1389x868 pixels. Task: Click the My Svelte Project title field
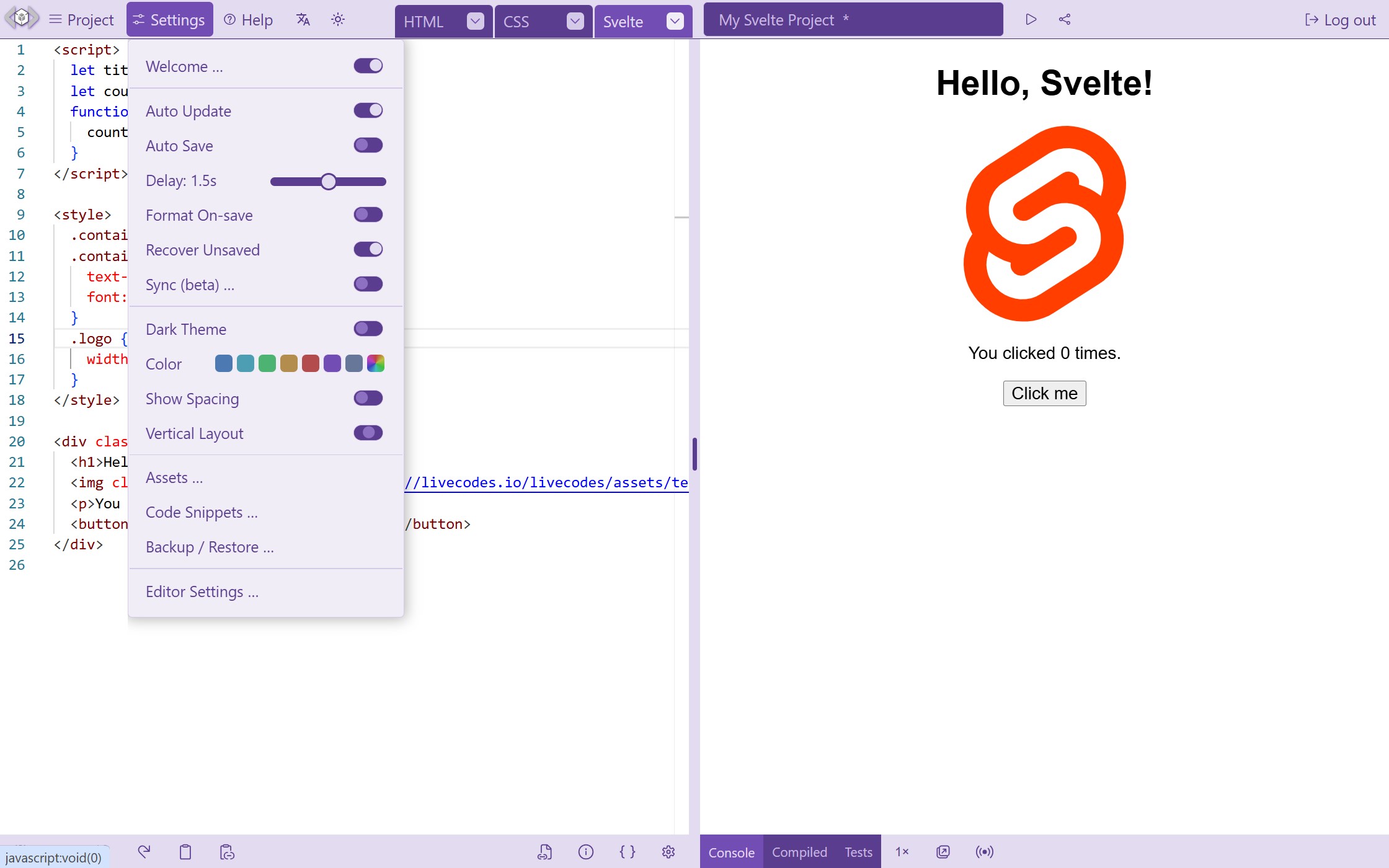click(853, 20)
